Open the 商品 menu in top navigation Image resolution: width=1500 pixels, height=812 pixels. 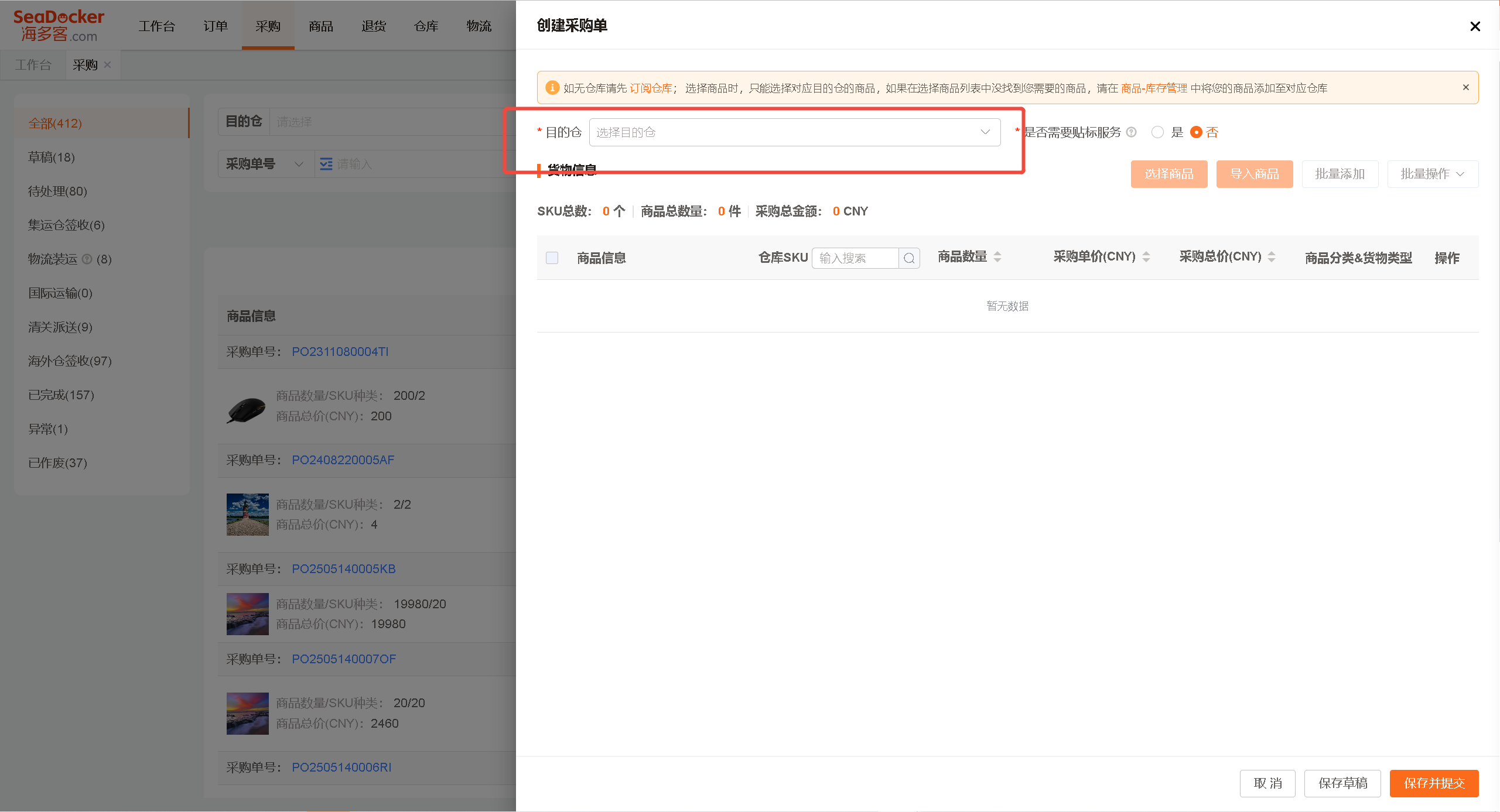click(x=321, y=26)
